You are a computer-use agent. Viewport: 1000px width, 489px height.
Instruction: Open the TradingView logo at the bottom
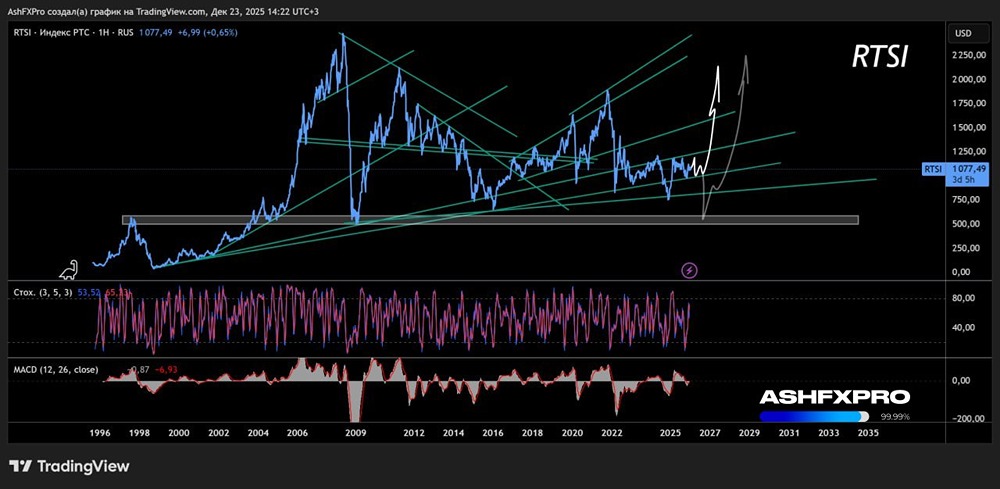pyautogui.click(x=69, y=466)
